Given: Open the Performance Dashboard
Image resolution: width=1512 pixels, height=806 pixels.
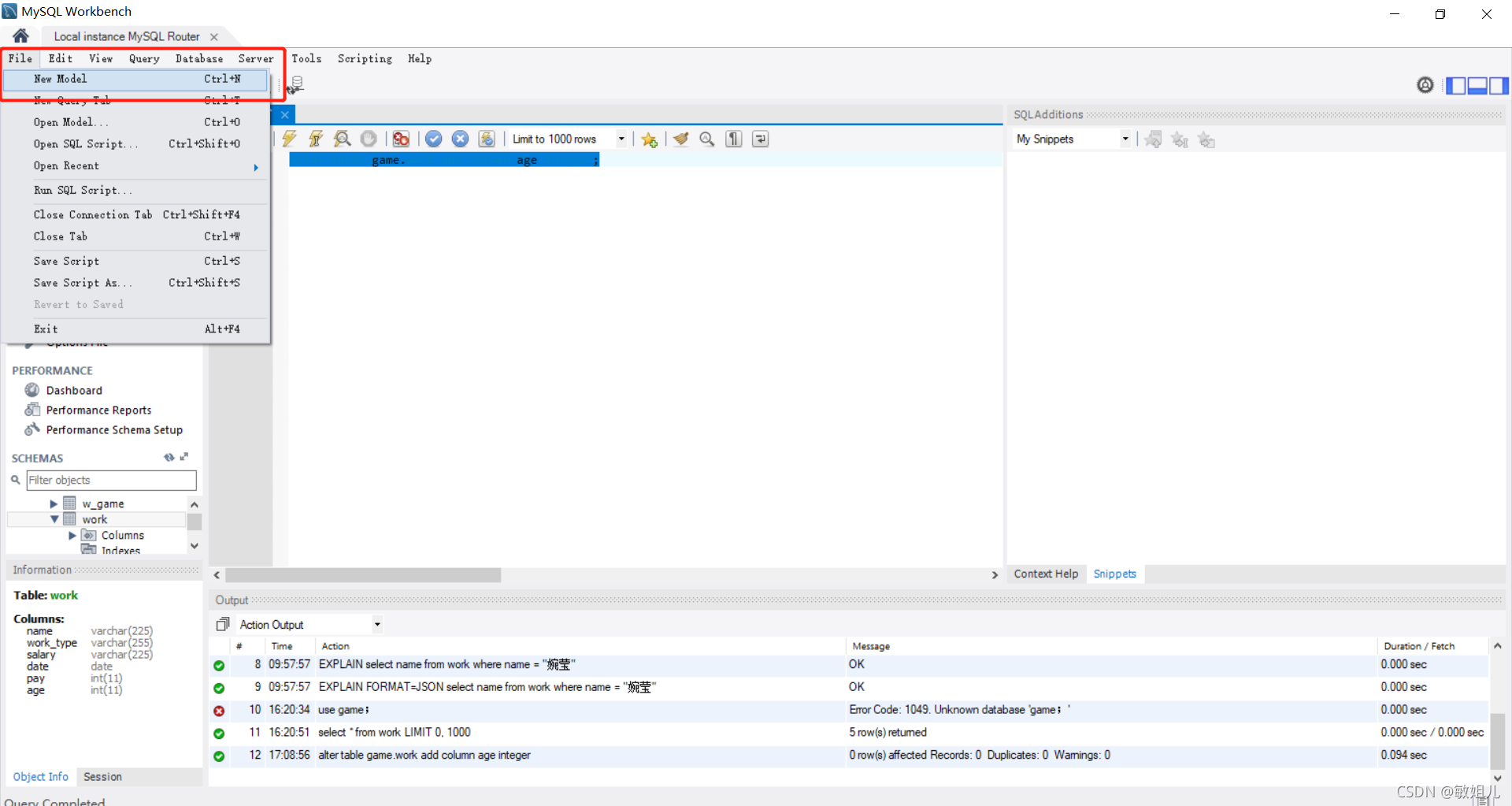Looking at the screenshot, I should [73, 390].
